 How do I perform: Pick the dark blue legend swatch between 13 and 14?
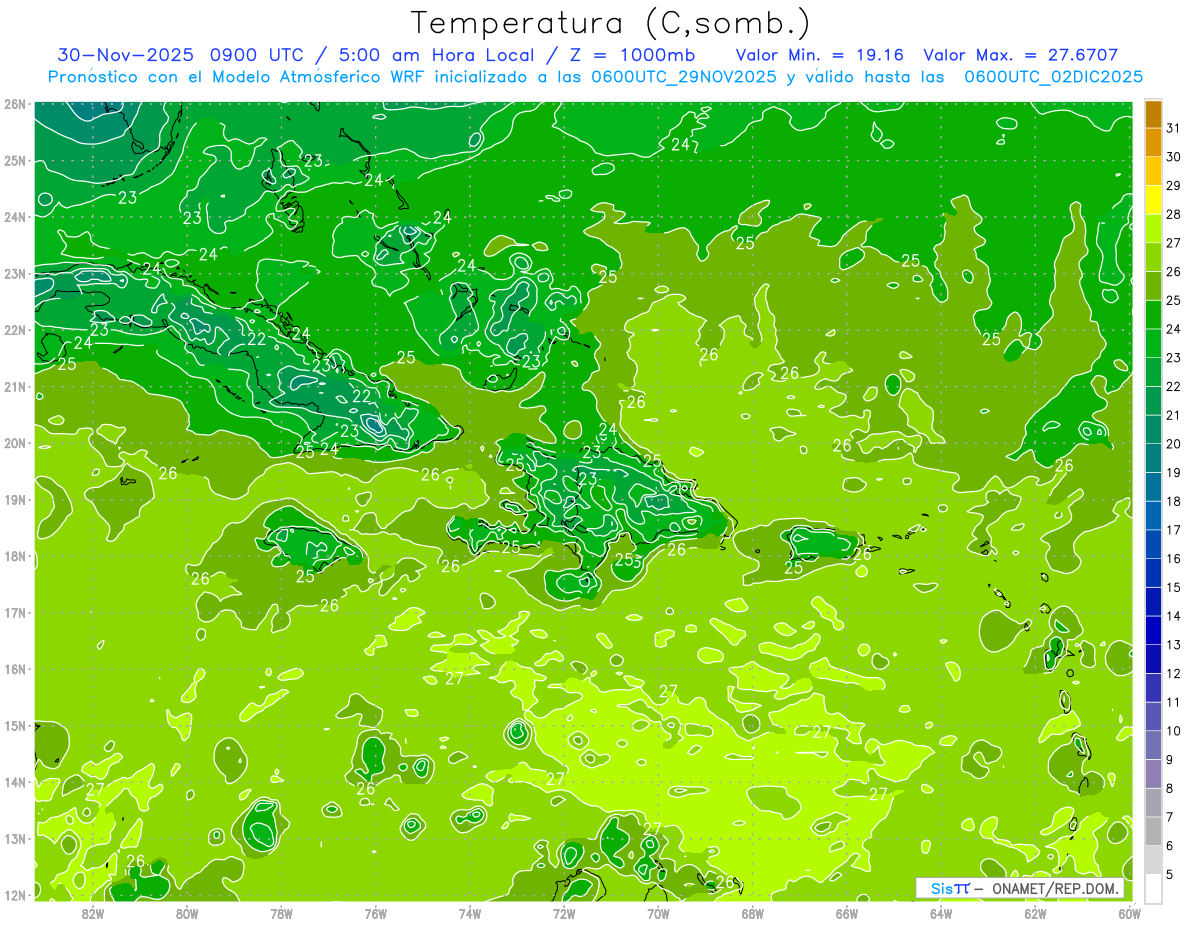(1153, 630)
